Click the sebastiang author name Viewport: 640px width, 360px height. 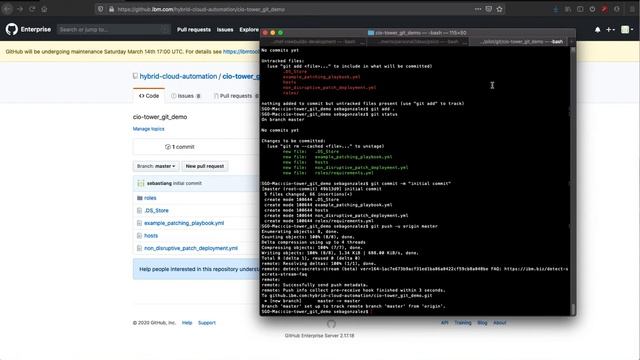[159, 184]
